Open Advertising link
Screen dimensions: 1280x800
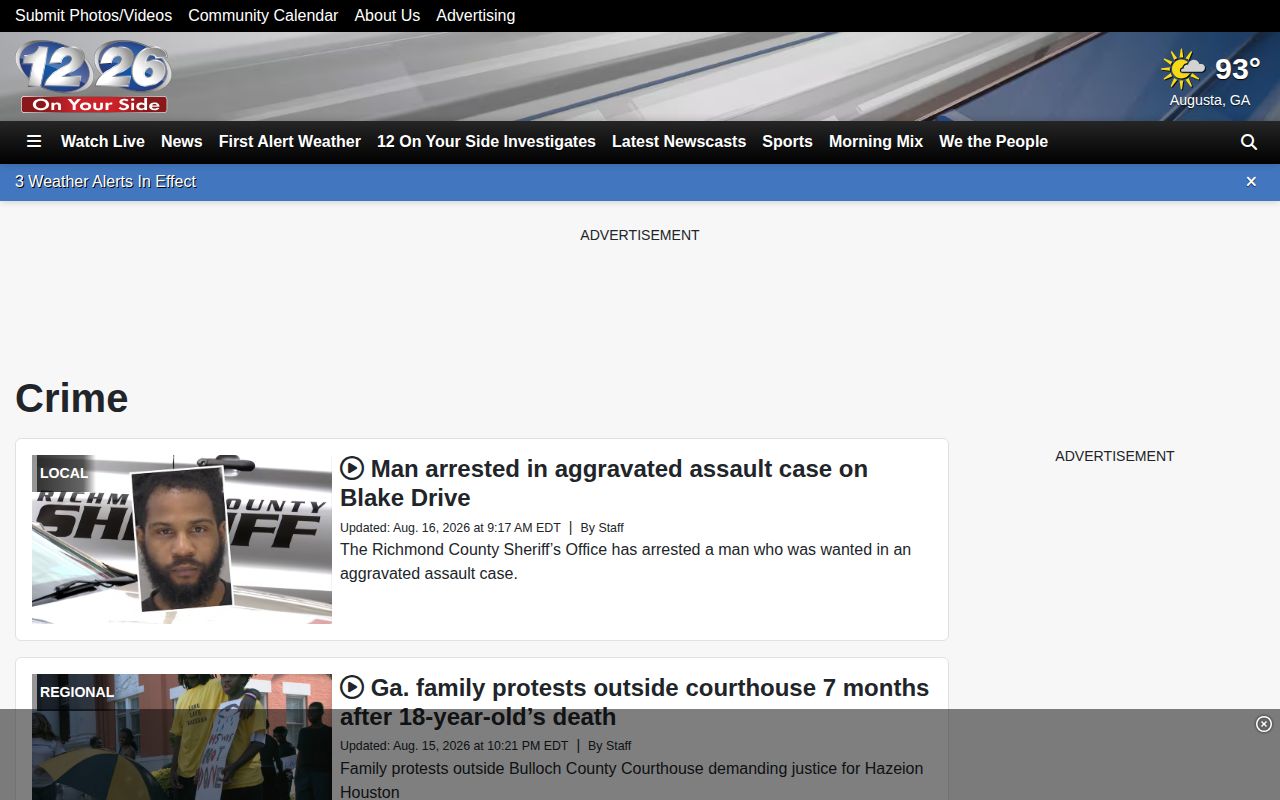(476, 16)
